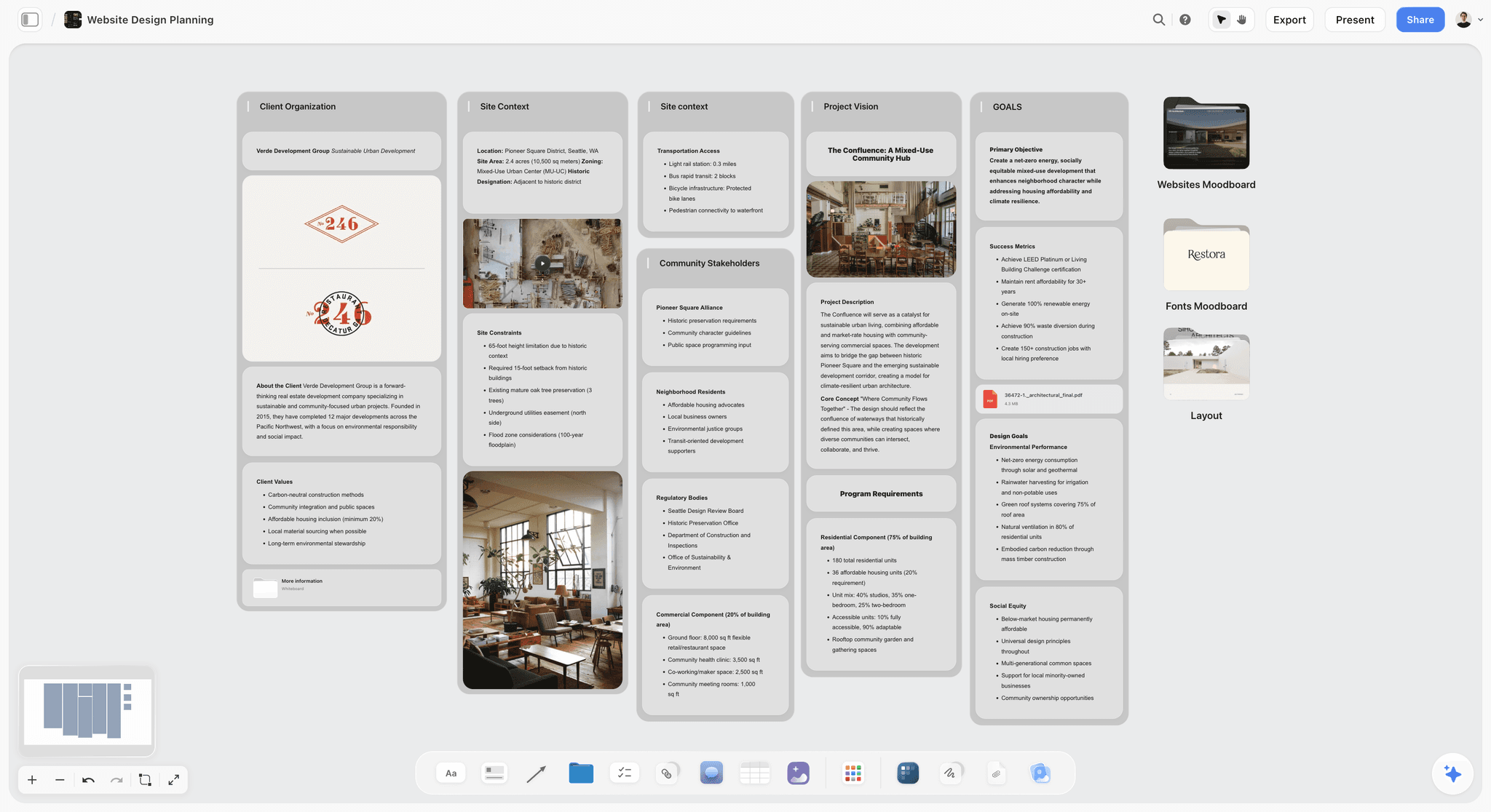Redo the last undone action
Viewport: 1491px width, 812px height.
tap(116, 780)
